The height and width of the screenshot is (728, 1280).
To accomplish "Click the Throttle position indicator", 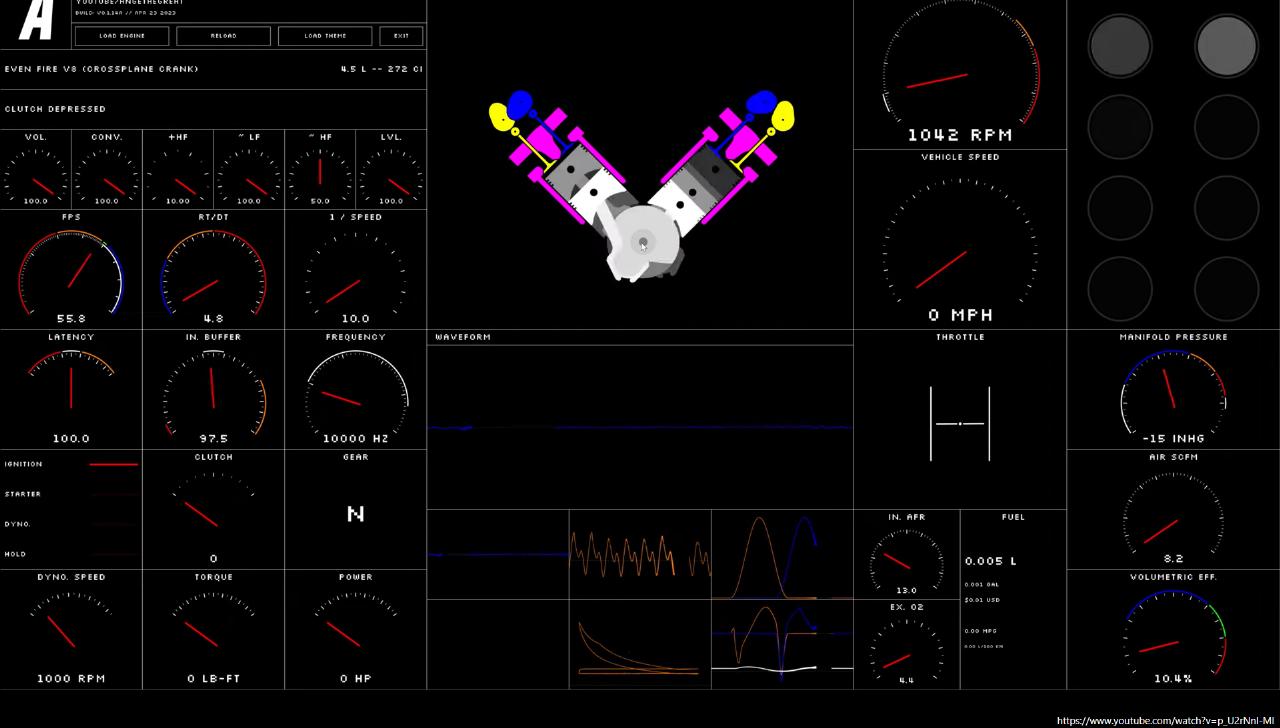I will 960,423.
